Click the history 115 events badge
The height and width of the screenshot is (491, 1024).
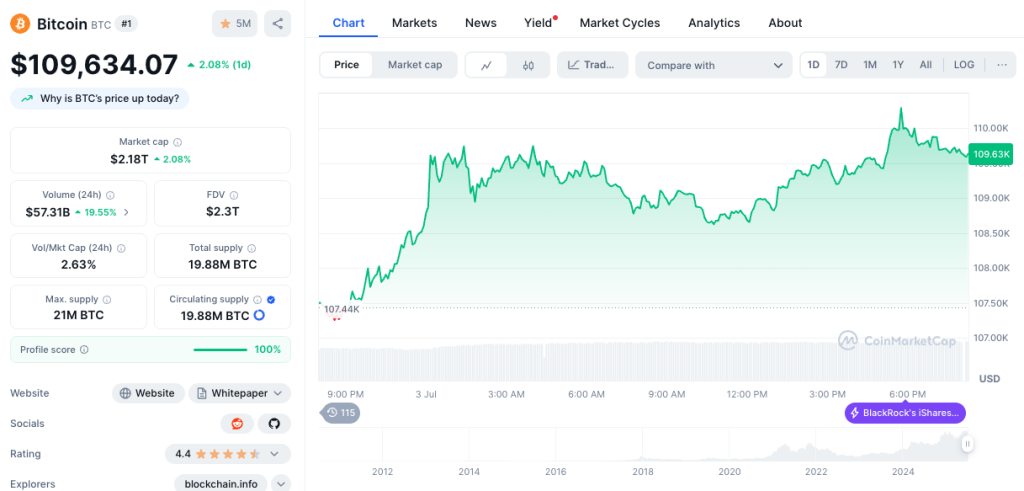click(340, 413)
